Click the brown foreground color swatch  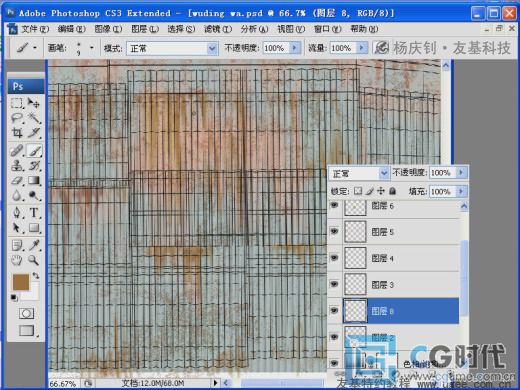21,282
